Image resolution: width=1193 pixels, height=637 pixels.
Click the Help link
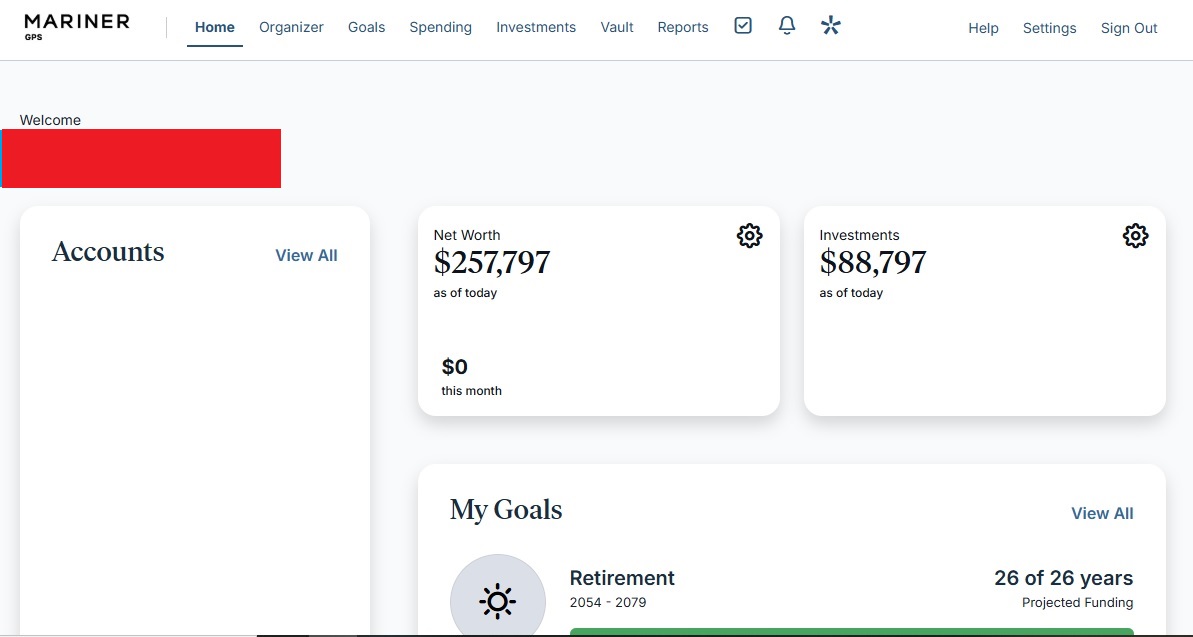coord(983,28)
